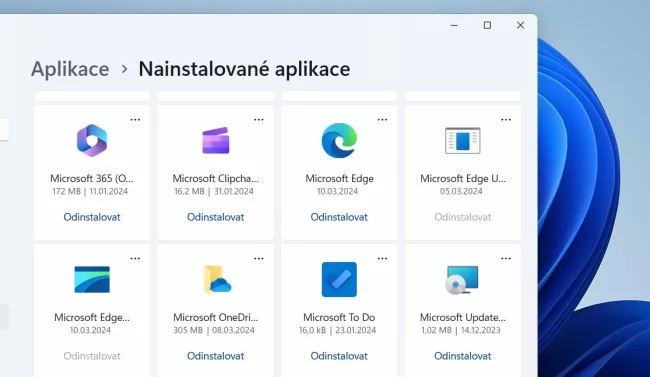Click the Nainstalované aplikace heading

coord(244,69)
